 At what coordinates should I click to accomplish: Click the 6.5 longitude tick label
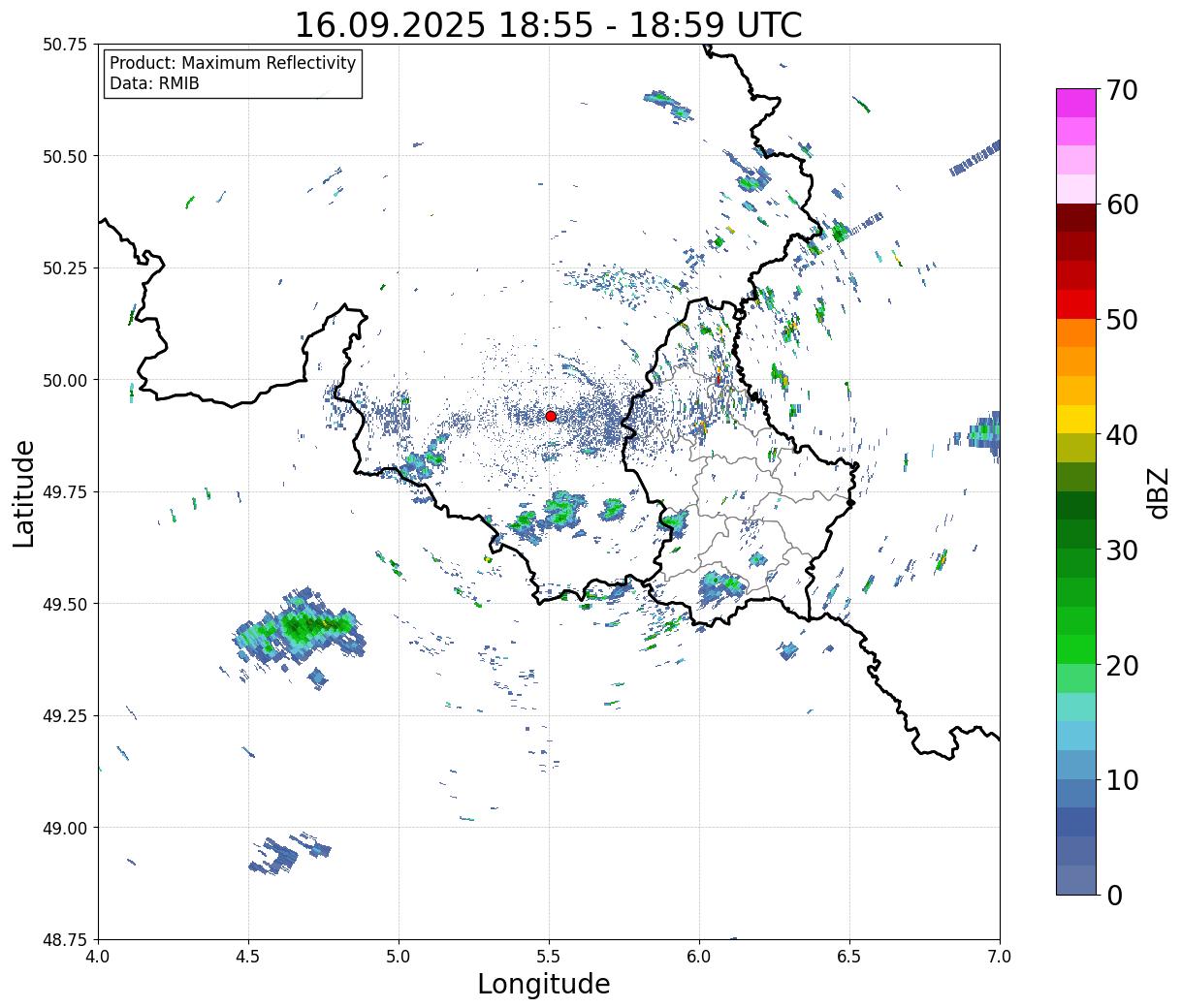point(849,956)
